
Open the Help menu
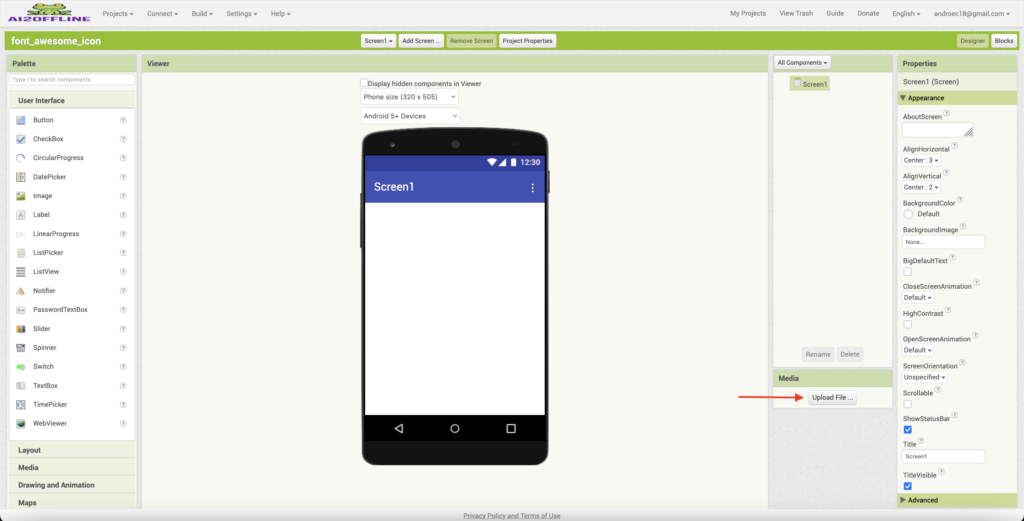click(x=281, y=14)
